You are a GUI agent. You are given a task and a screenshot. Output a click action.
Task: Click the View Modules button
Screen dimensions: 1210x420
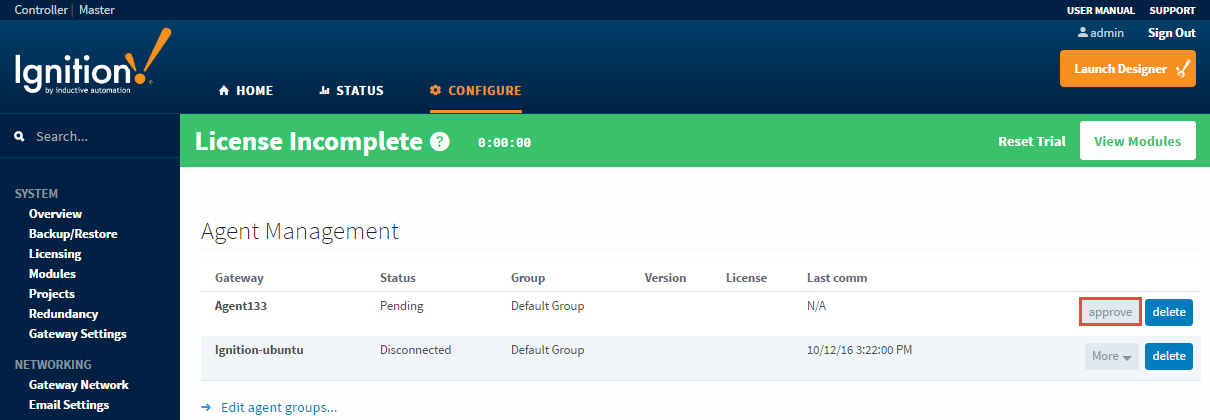(1137, 142)
